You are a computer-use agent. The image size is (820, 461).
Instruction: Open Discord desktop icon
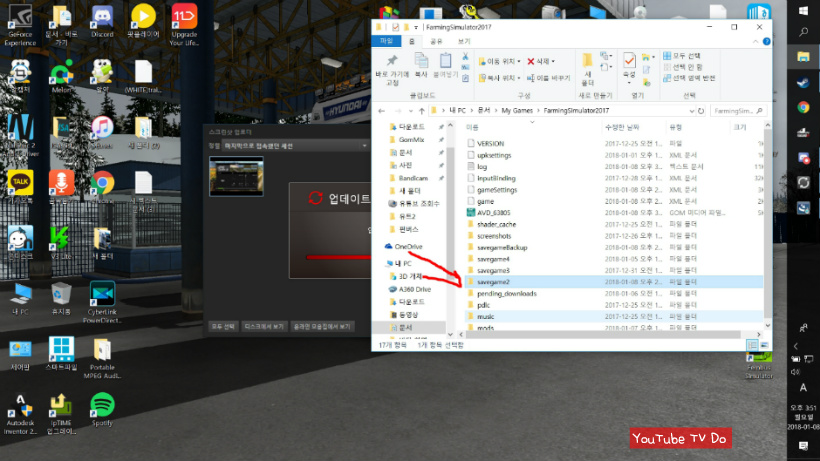click(x=102, y=22)
